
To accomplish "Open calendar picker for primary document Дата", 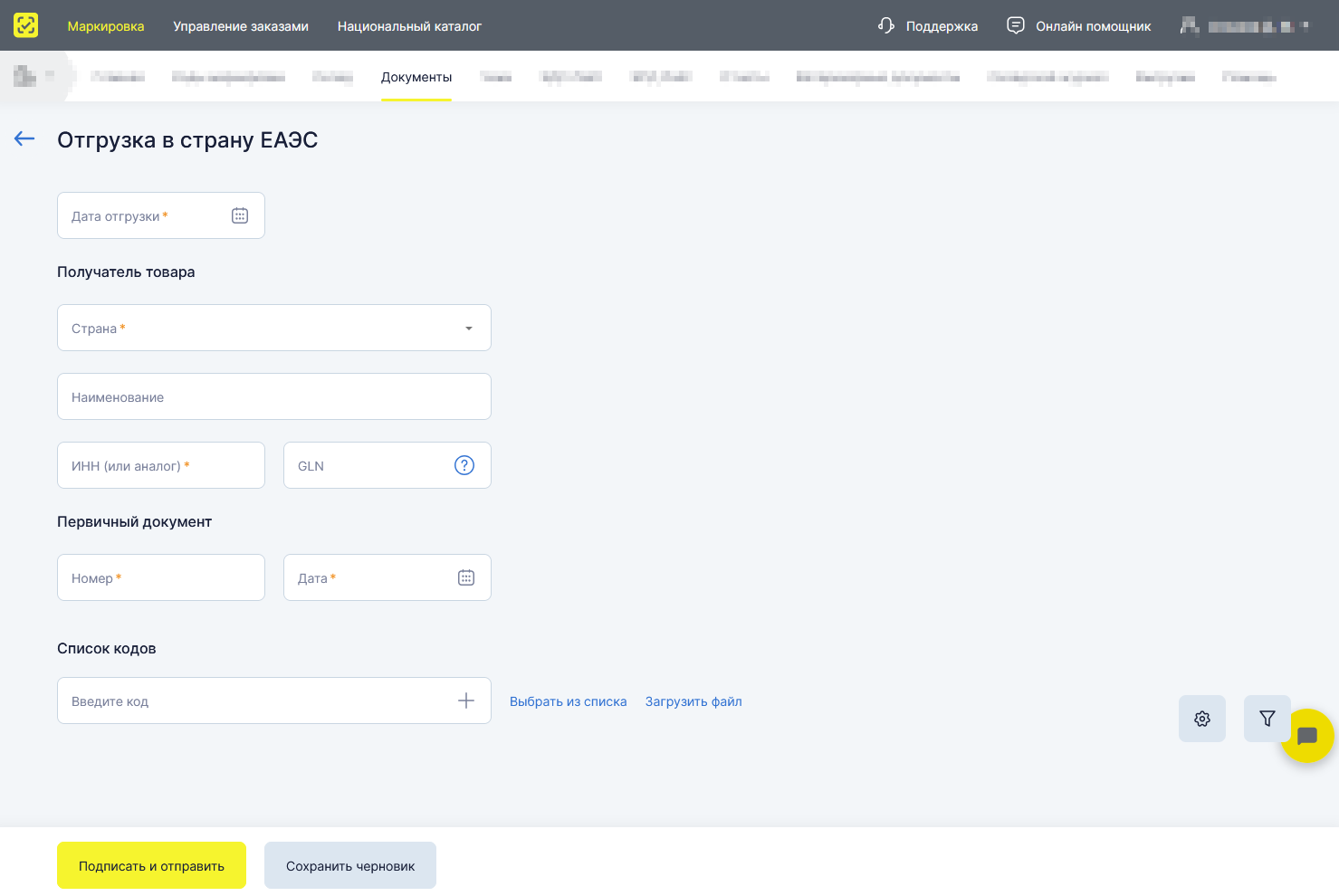I will (x=466, y=577).
